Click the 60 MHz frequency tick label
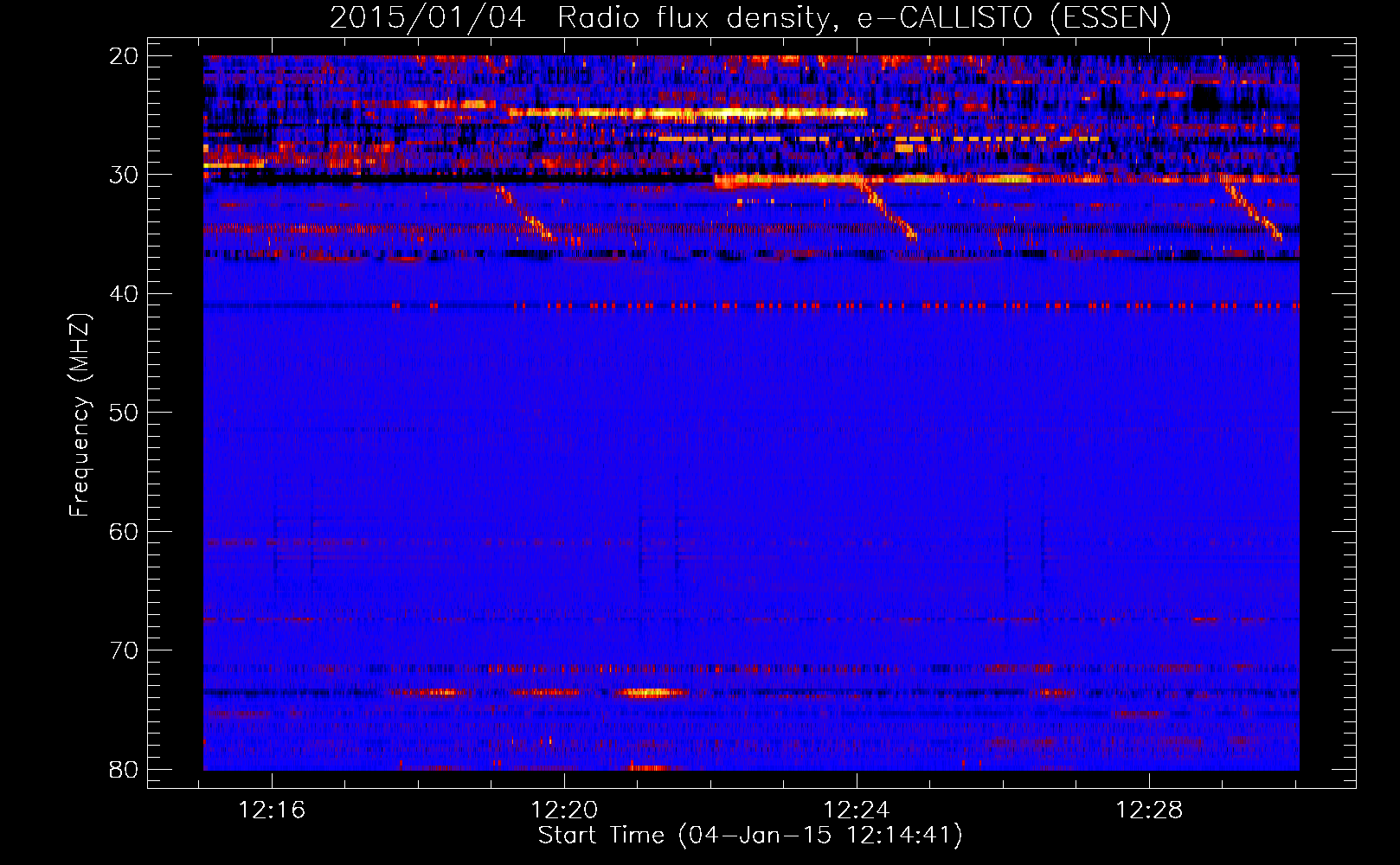1400x865 pixels. [x=124, y=532]
